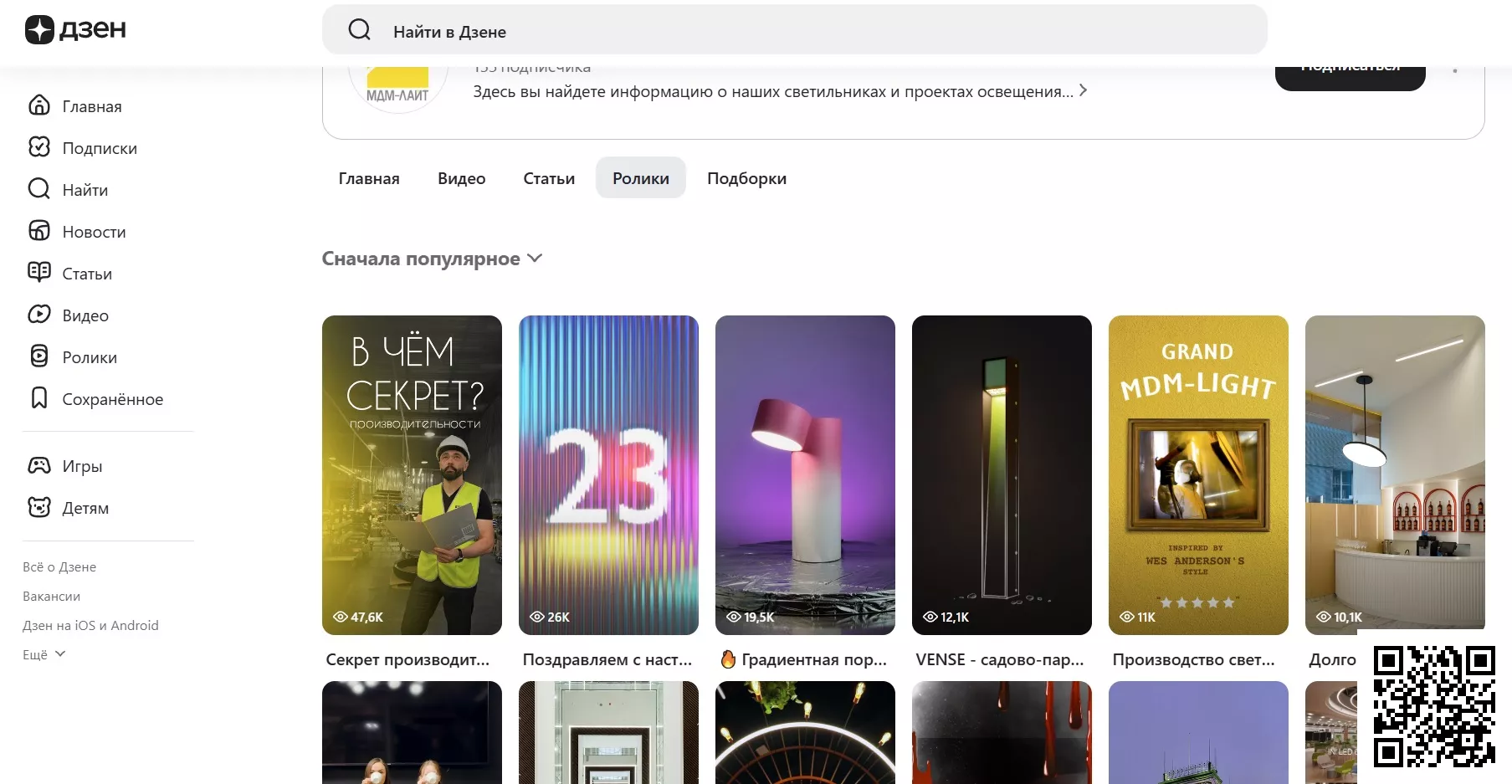Open the Всё о Дзене link
Viewport: 1512px width, 784px height.
[59, 566]
